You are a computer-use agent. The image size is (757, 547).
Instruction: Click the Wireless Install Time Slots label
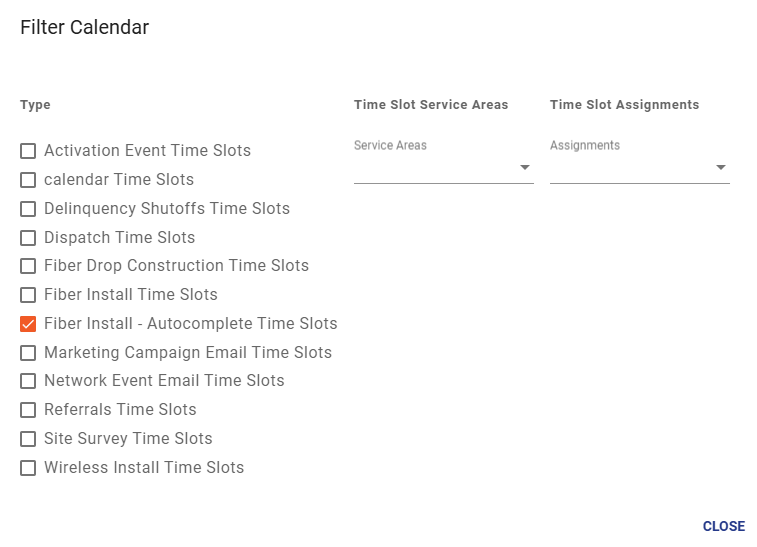pos(144,467)
